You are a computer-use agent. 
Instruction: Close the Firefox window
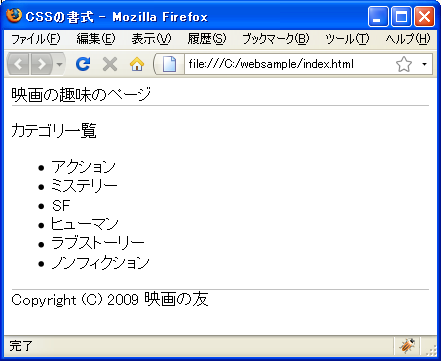point(424,16)
